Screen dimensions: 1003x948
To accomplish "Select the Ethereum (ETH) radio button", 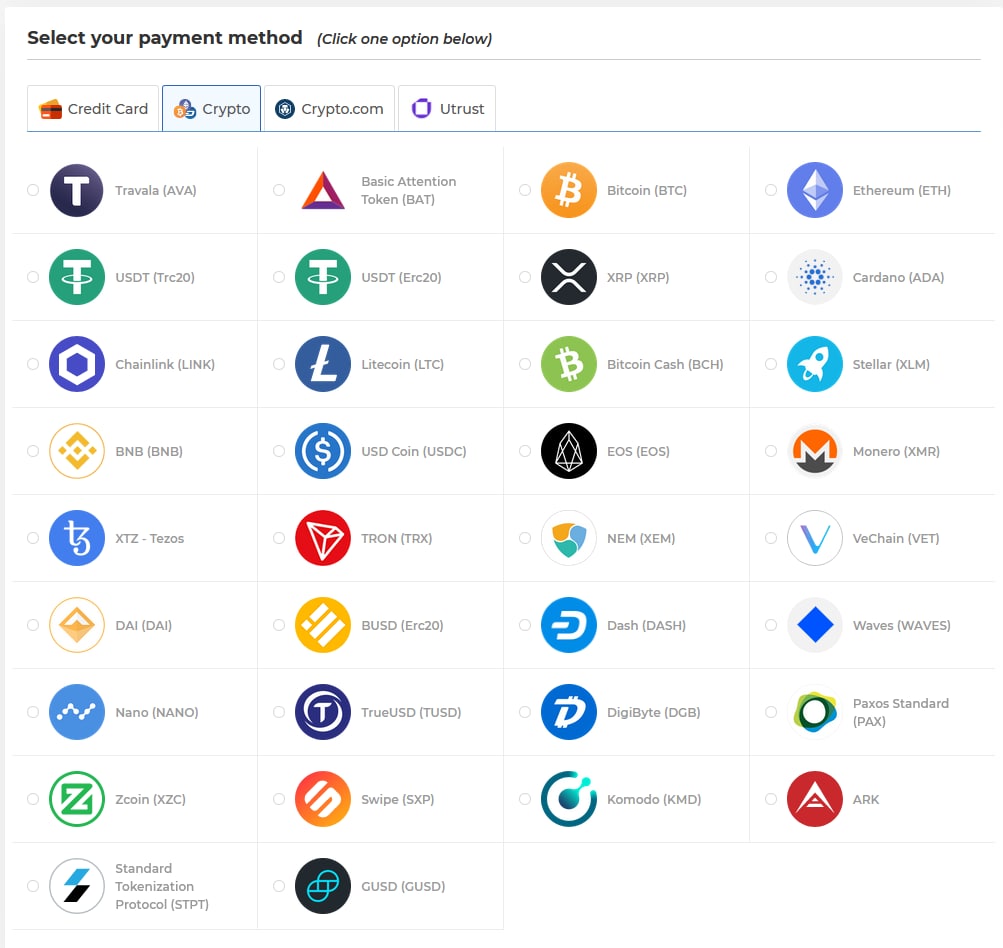I will 771,191.
